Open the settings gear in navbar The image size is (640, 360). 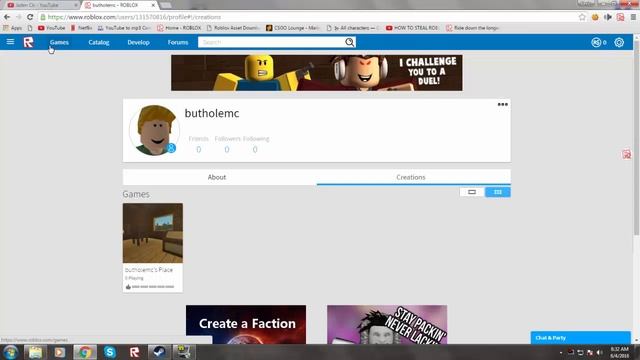pos(619,42)
